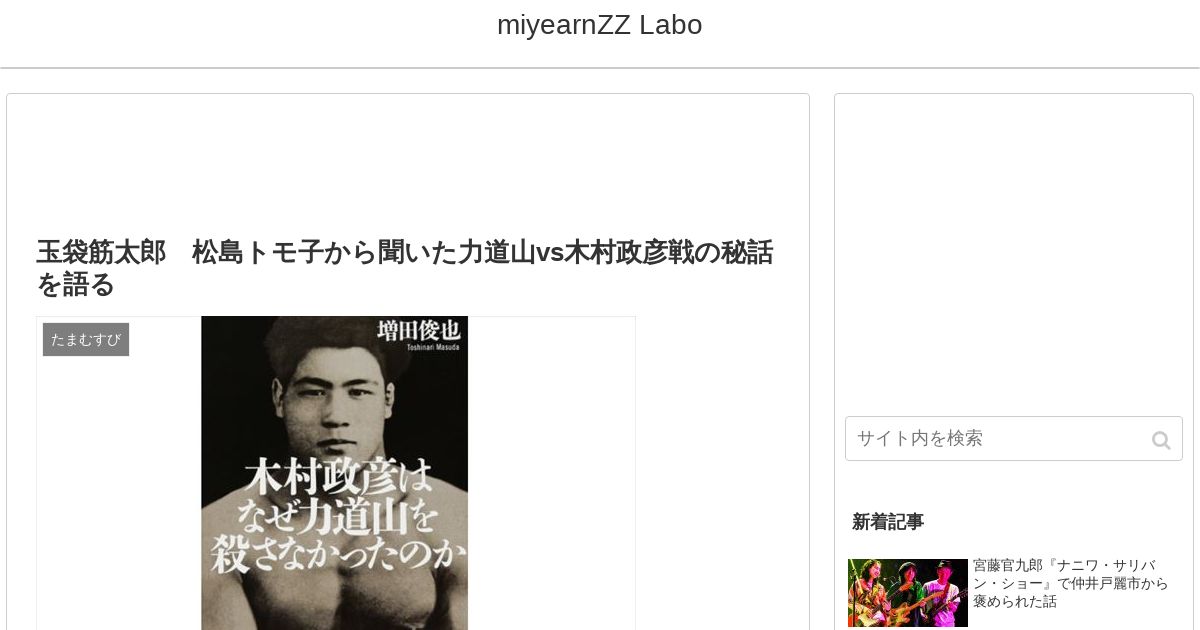Click the 新着記事 sidebar heading
This screenshot has height=630, width=1200.
[888, 522]
